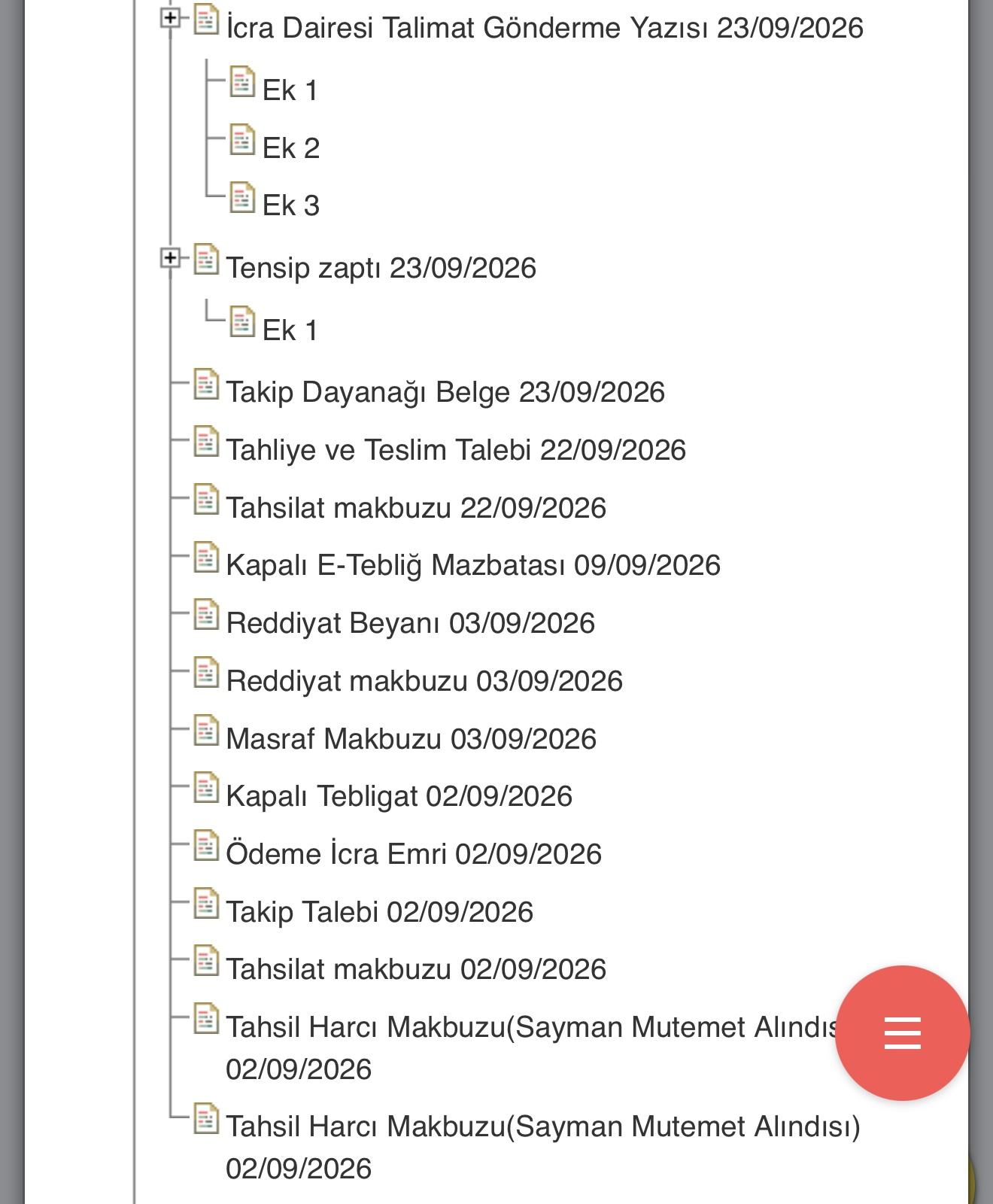Collapse the İcra Dairesi Talimat Gönderme Yazısı node

click(x=171, y=18)
